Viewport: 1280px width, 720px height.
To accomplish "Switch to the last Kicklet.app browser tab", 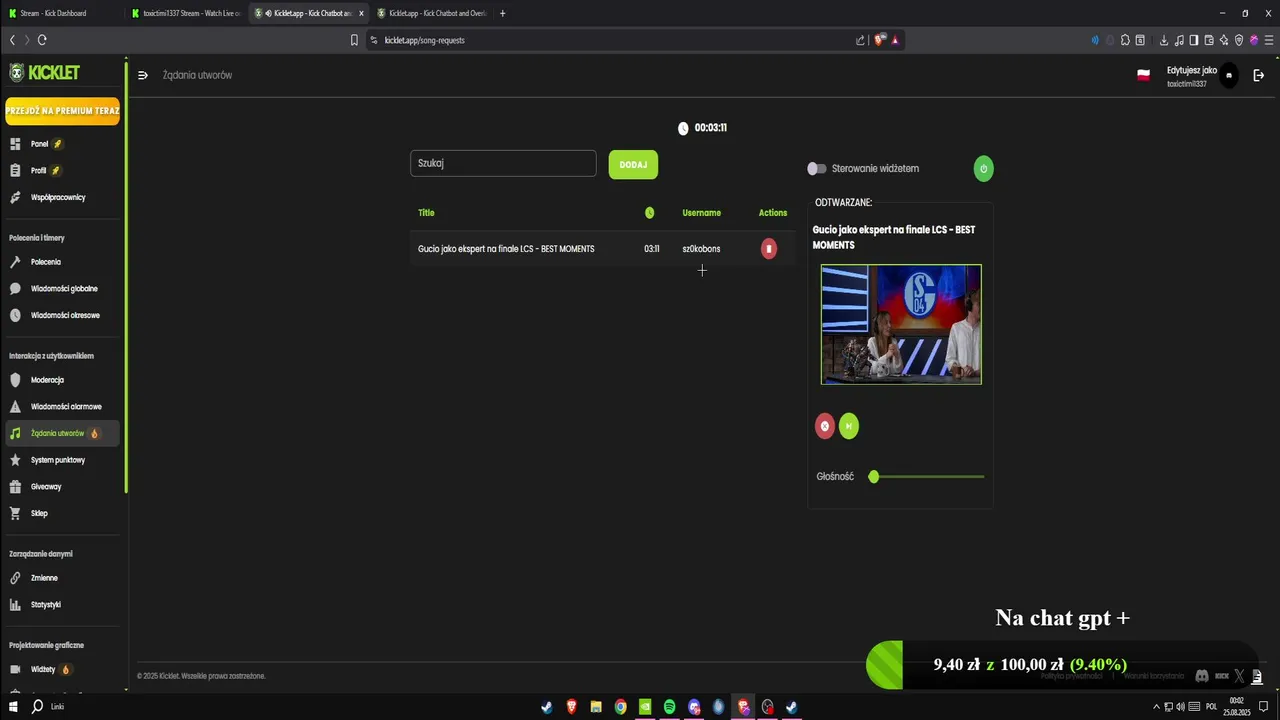I will (x=431, y=13).
